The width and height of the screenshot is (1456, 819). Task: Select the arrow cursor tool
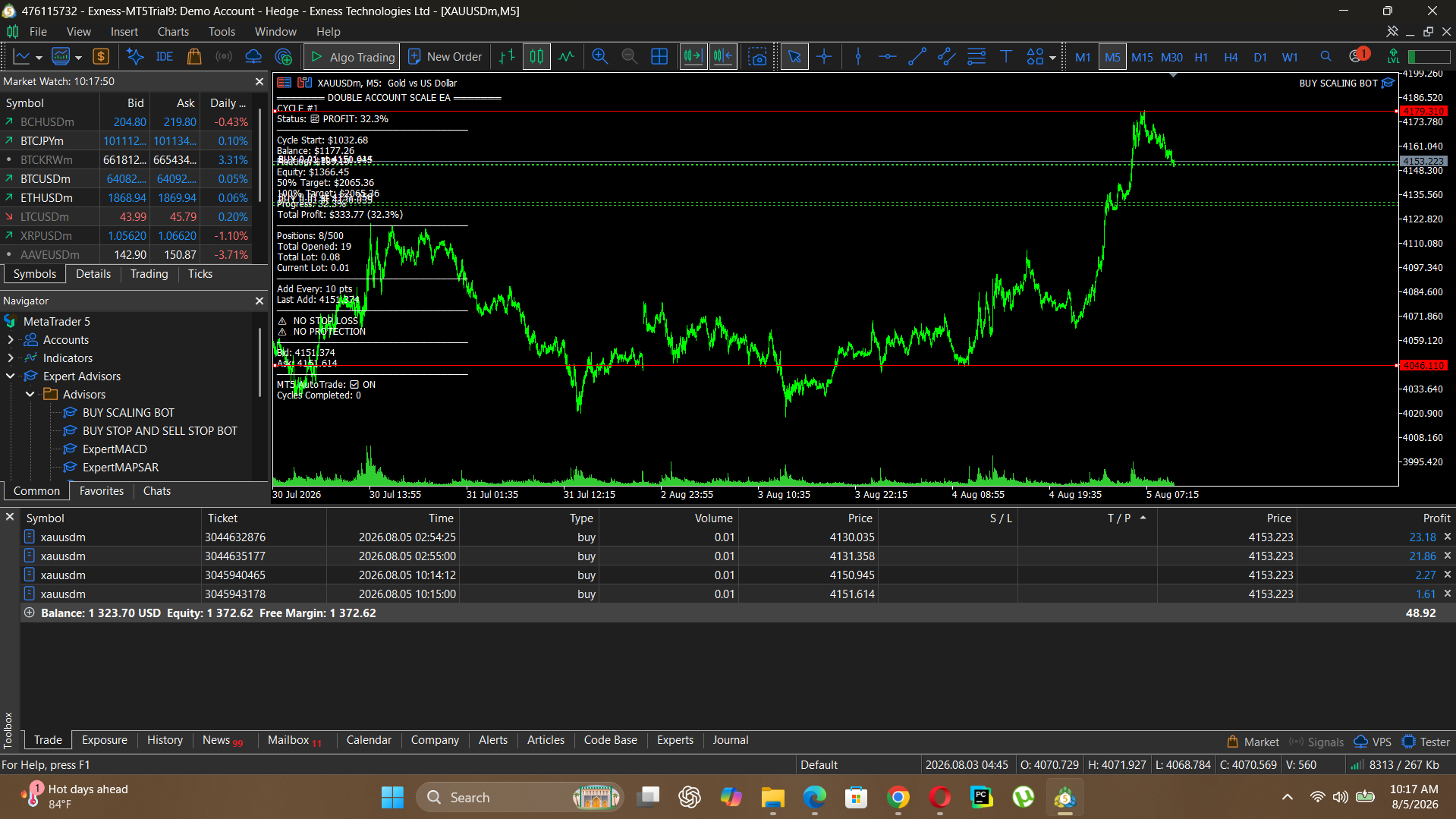point(794,57)
